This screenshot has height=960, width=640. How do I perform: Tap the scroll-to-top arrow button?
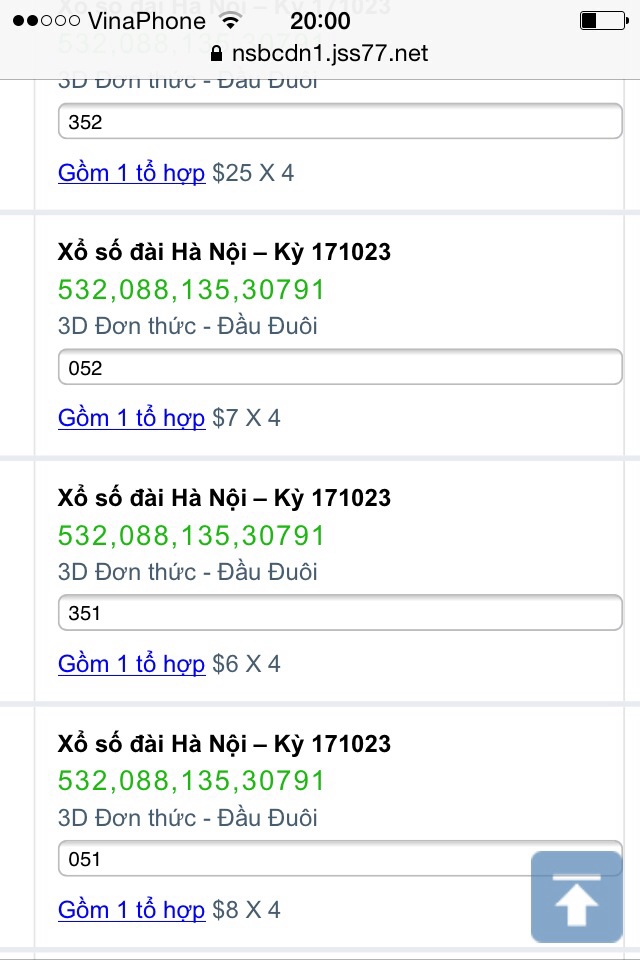(x=576, y=897)
